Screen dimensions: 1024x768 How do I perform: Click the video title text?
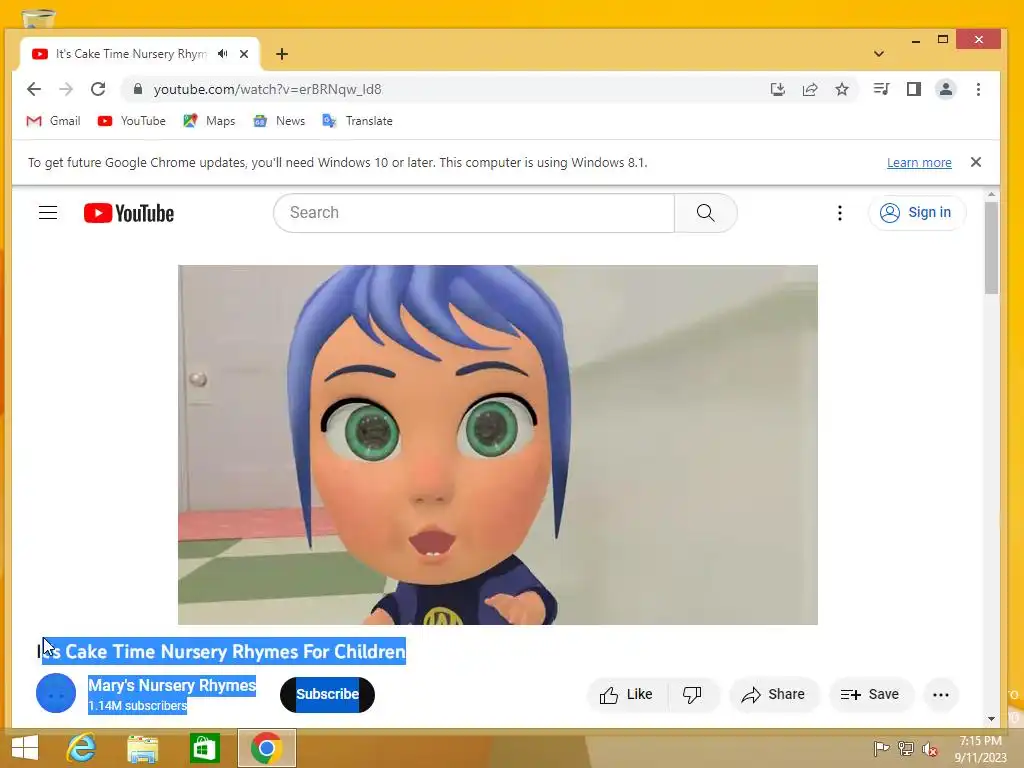point(221,651)
